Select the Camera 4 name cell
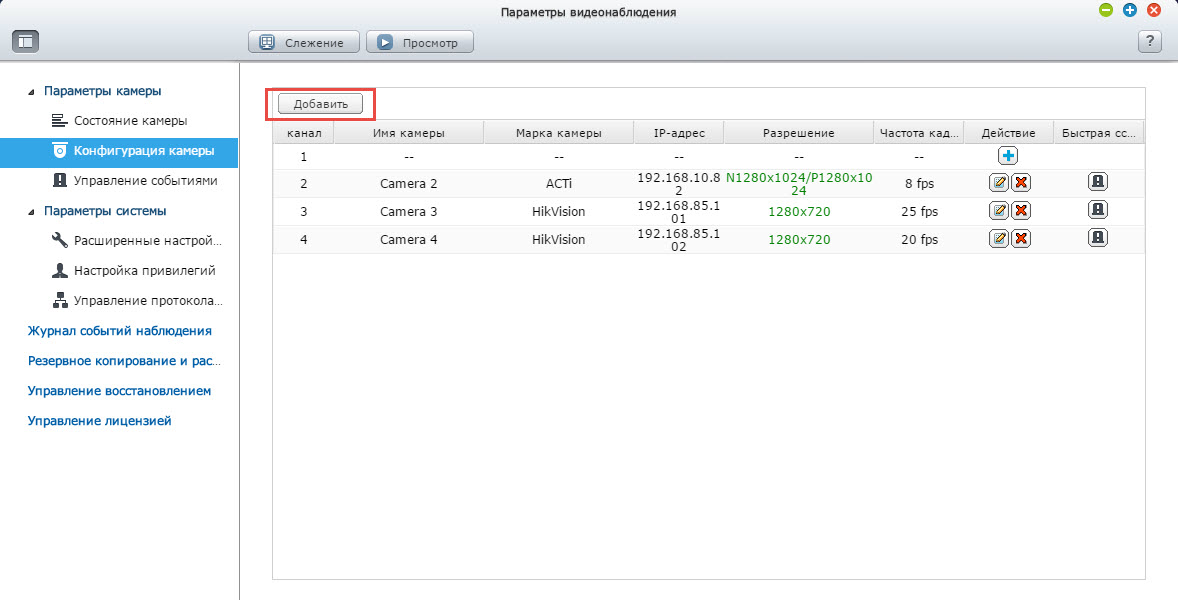 (409, 240)
